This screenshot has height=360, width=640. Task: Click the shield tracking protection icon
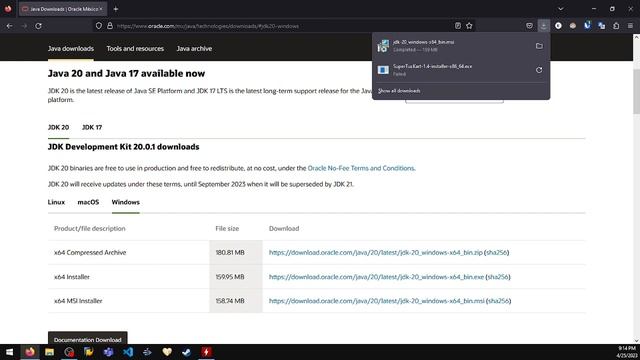(x=99, y=26)
